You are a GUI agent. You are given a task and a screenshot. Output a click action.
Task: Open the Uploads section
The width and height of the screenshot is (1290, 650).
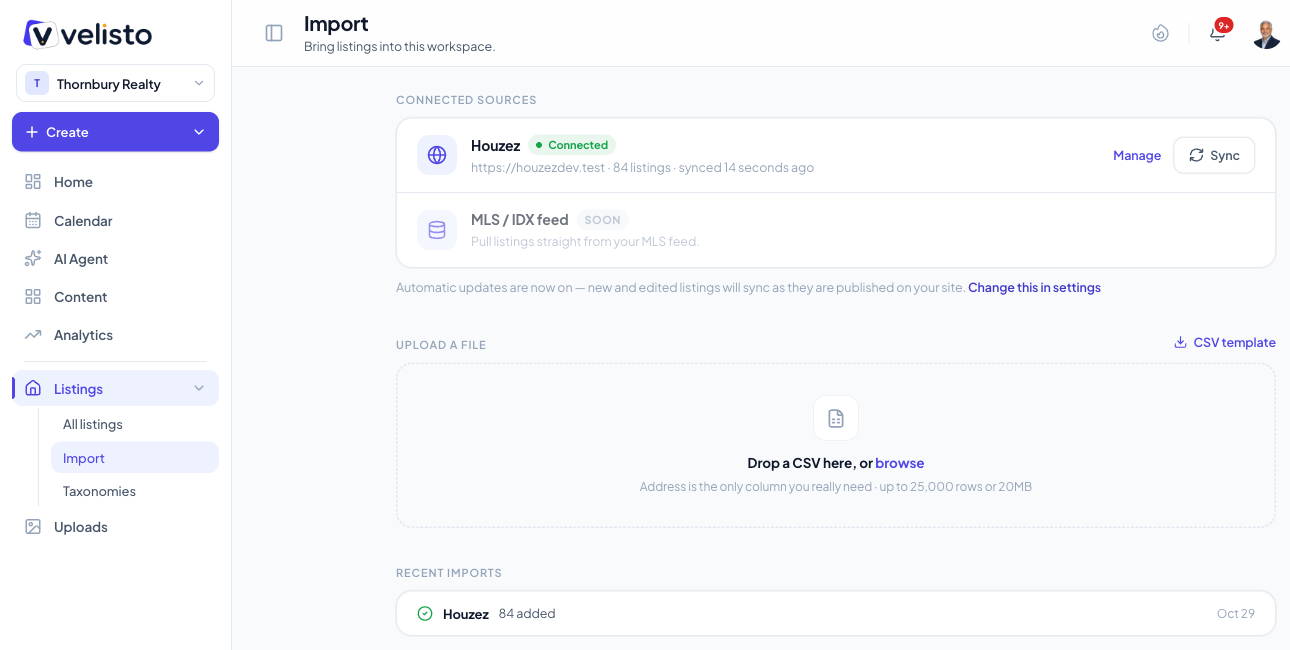pos(115,526)
